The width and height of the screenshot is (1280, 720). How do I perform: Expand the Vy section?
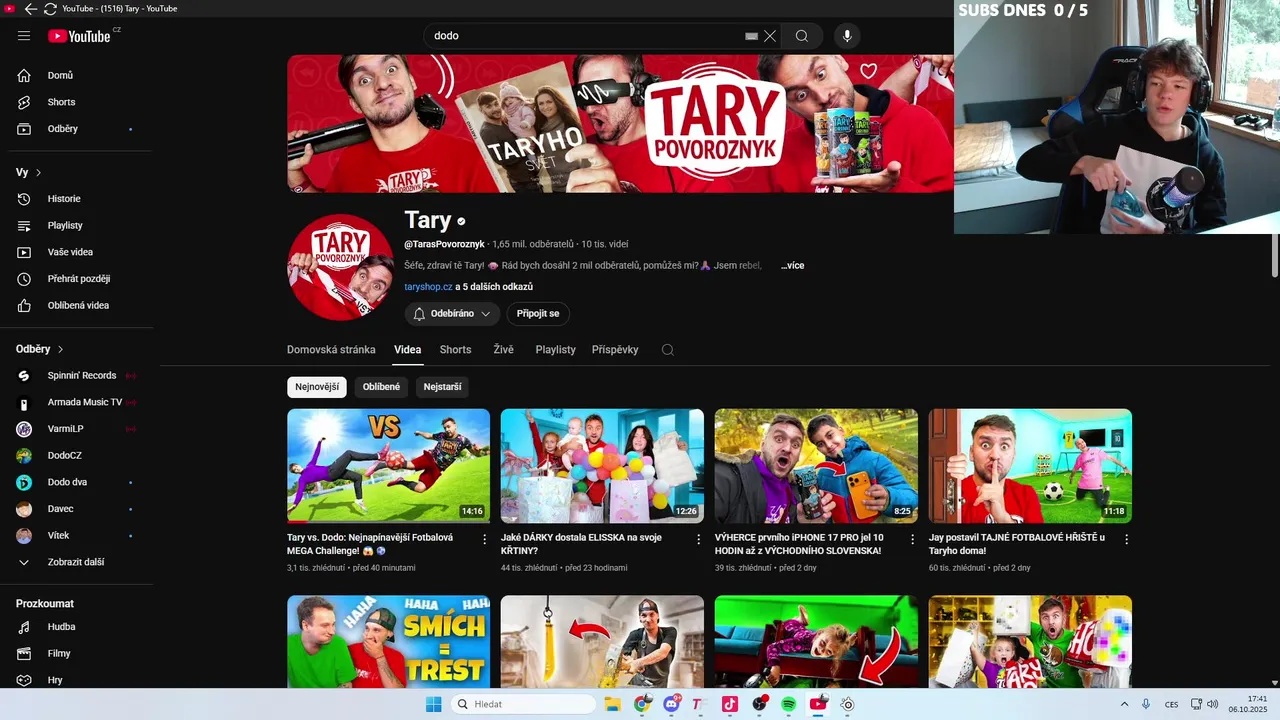[29, 173]
